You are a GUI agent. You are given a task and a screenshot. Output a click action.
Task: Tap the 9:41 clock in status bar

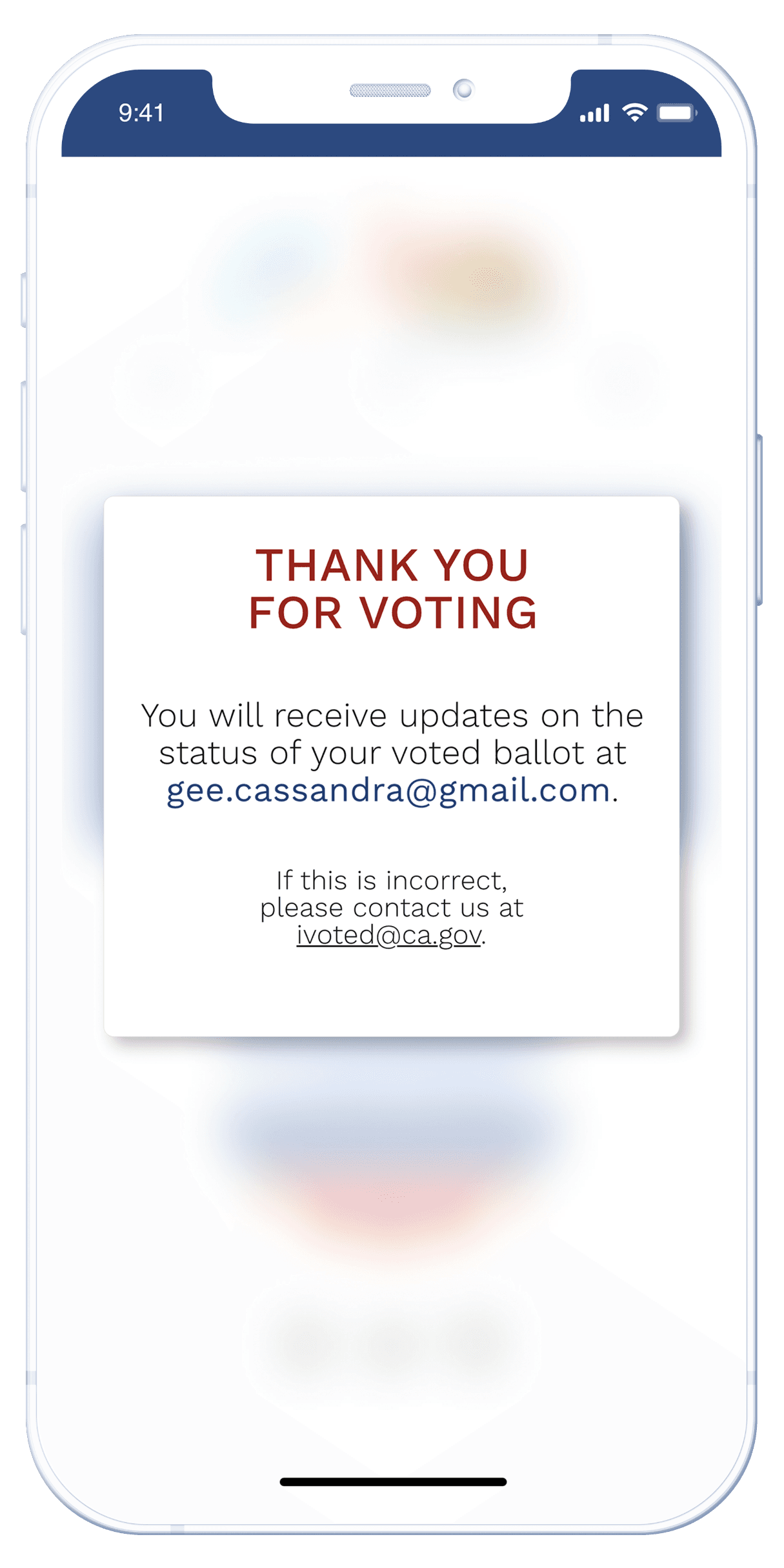(x=141, y=113)
